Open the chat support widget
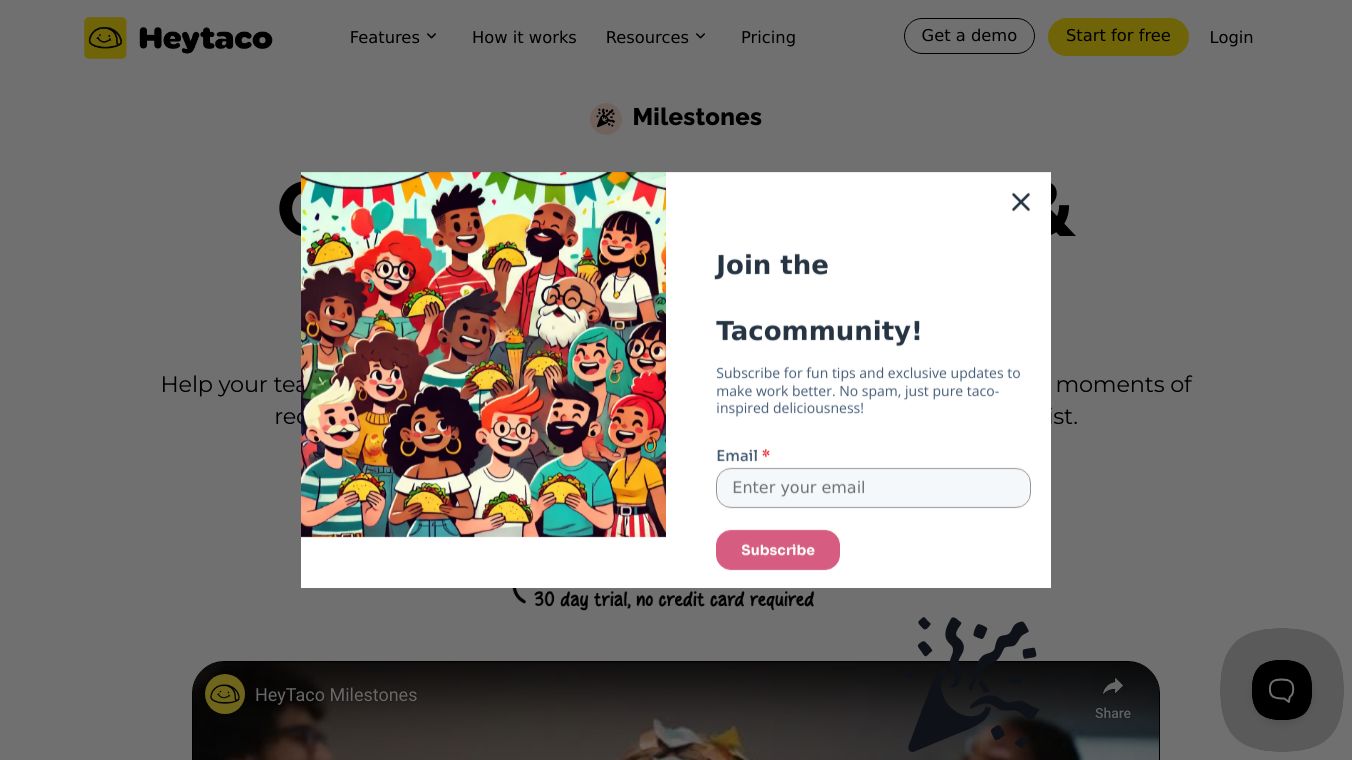This screenshot has width=1352, height=760. (x=1281, y=690)
